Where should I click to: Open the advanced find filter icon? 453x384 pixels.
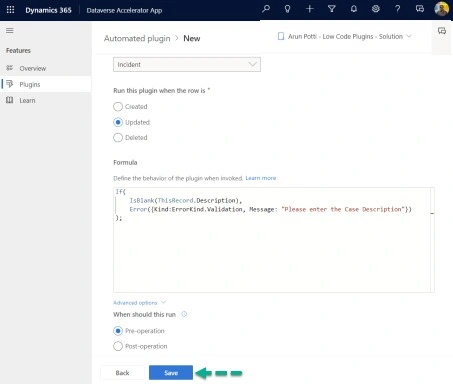[x=332, y=9]
